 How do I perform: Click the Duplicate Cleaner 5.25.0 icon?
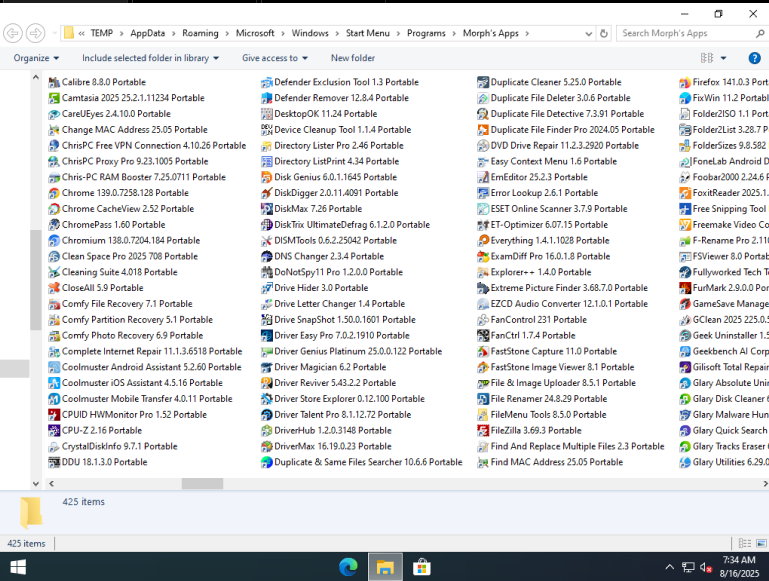tap(483, 82)
